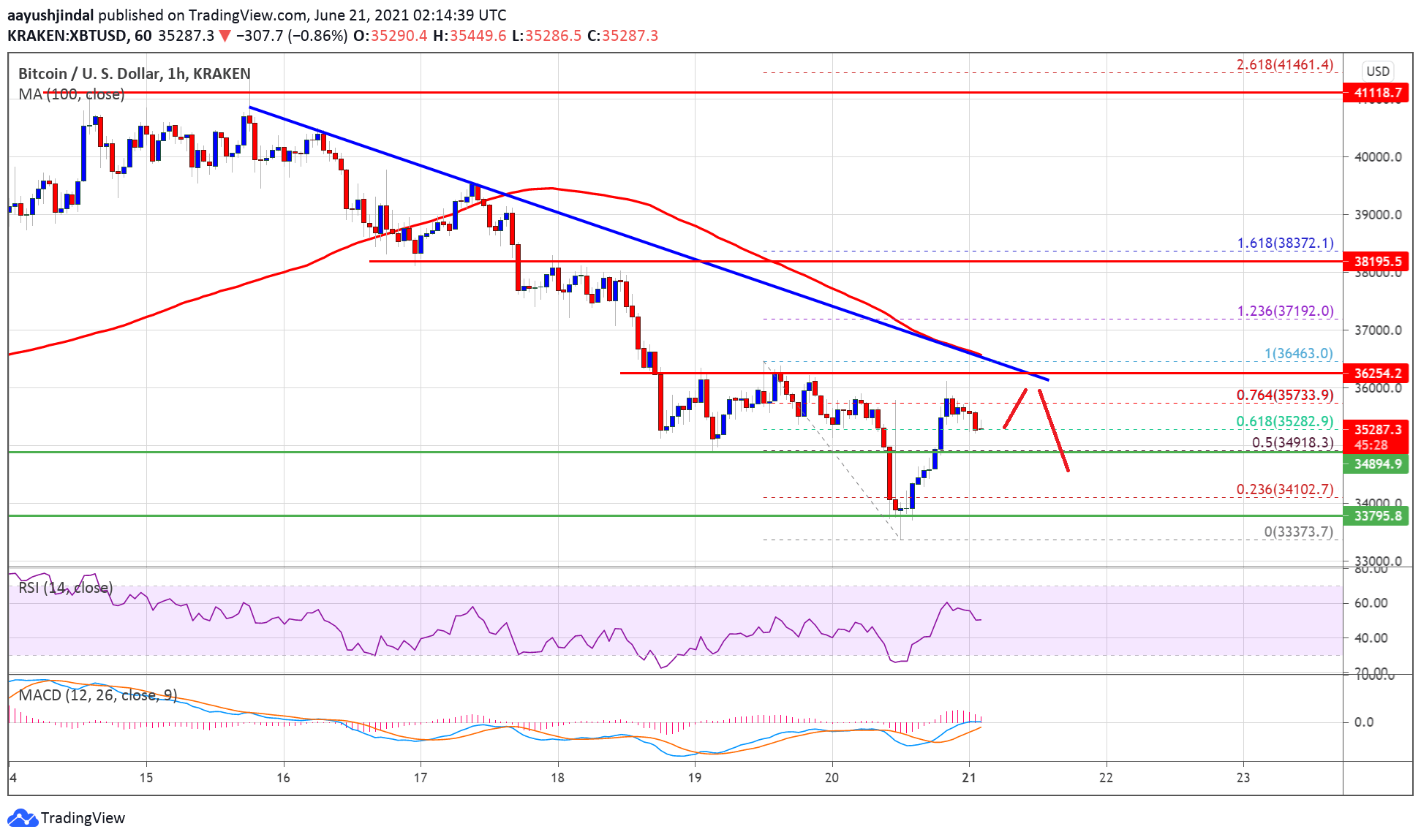Click the author name aayushjindal
Screen dimensions: 1421x840
[50, 15]
